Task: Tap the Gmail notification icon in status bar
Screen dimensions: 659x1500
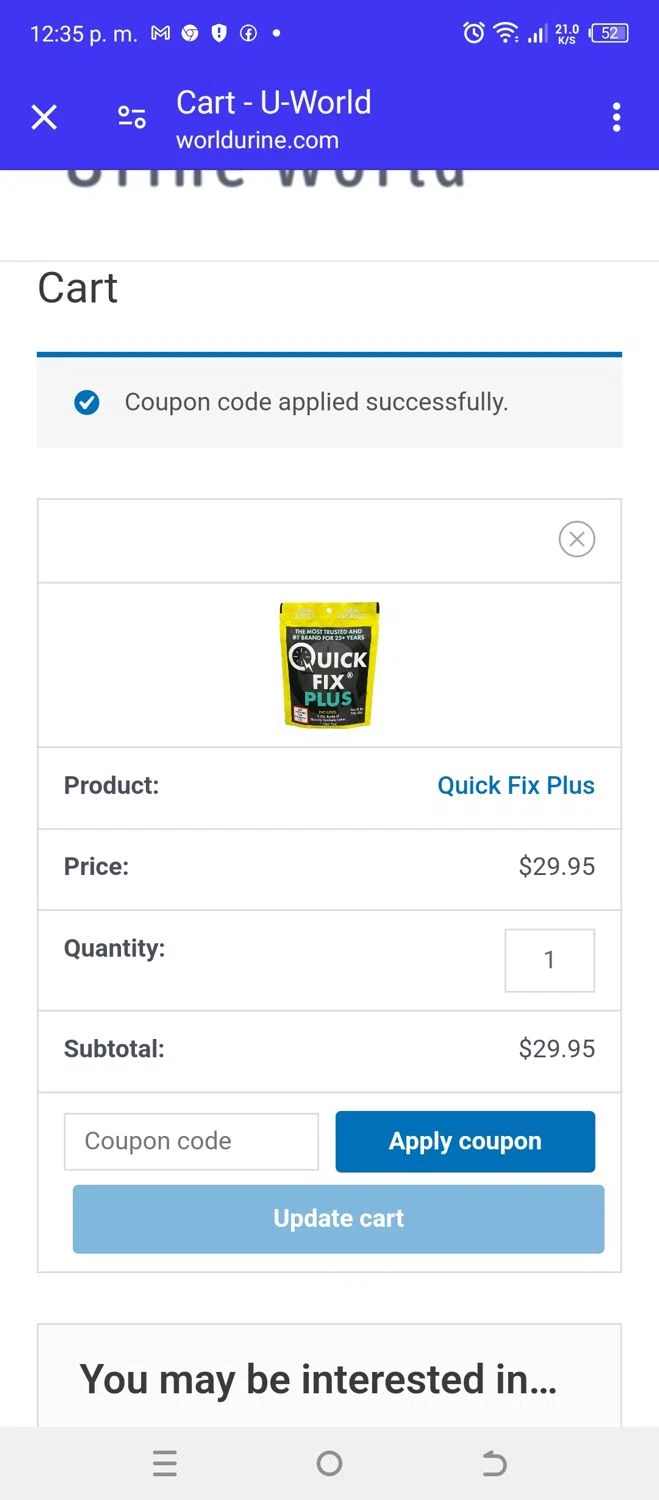Action: pos(160,34)
